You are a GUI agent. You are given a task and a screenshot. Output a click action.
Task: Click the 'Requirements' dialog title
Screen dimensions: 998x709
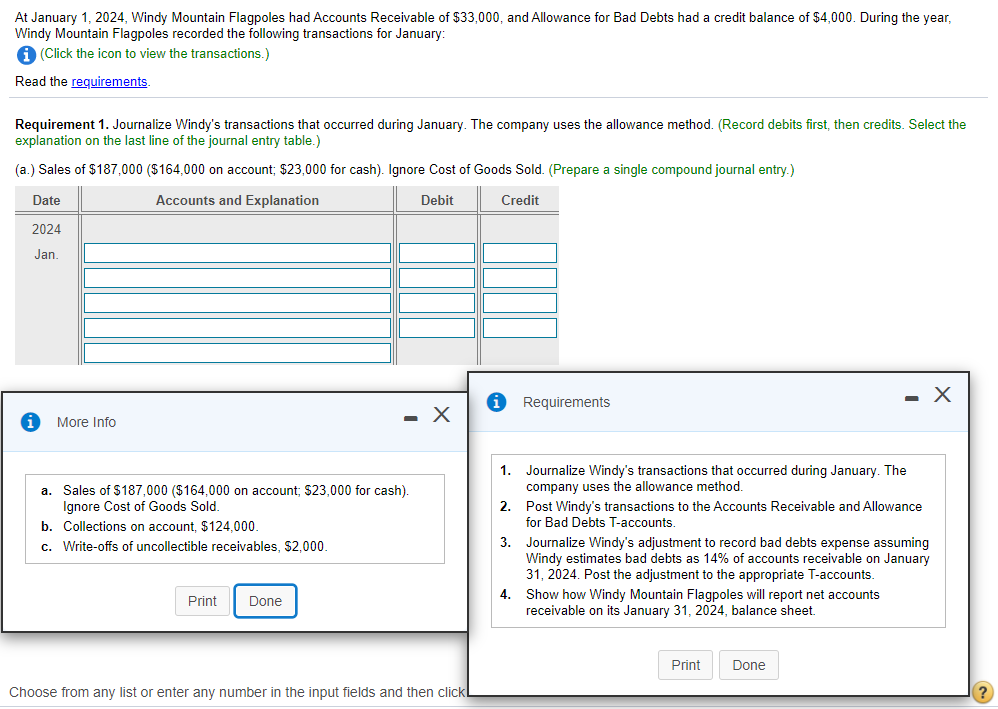[x=566, y=402]
